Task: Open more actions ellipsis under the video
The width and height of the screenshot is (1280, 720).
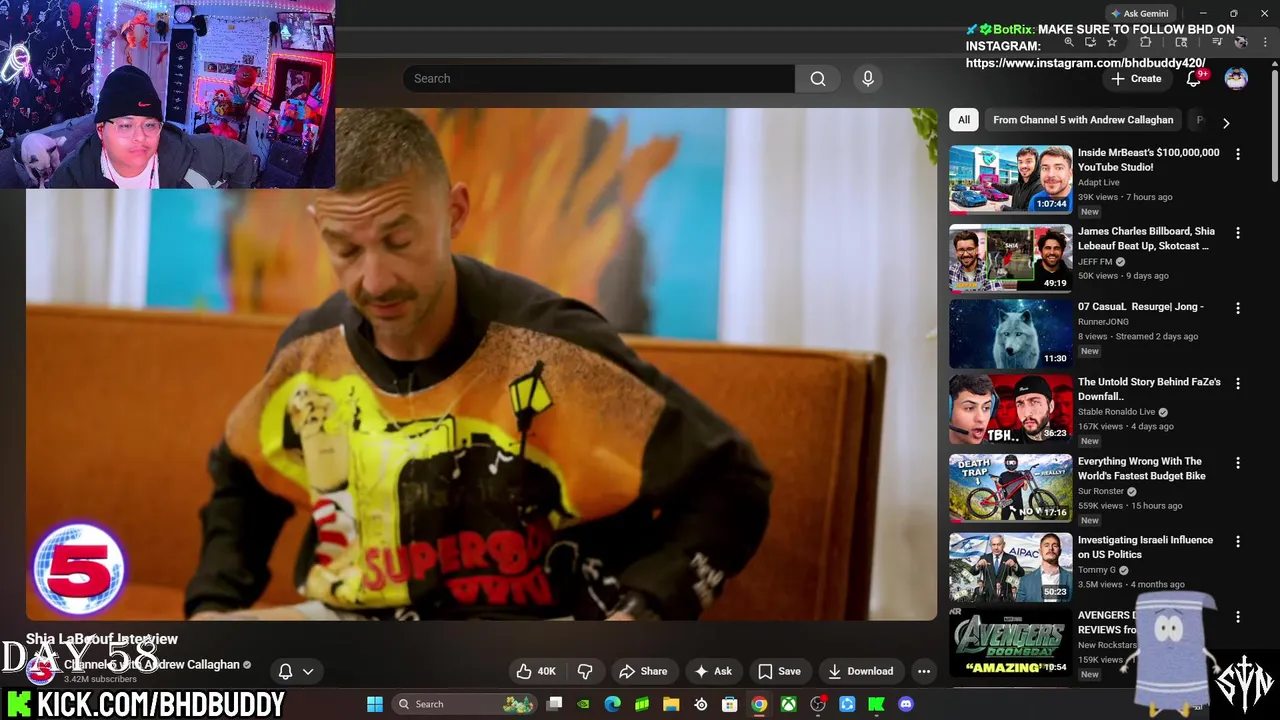Action: tap(924, 671)
